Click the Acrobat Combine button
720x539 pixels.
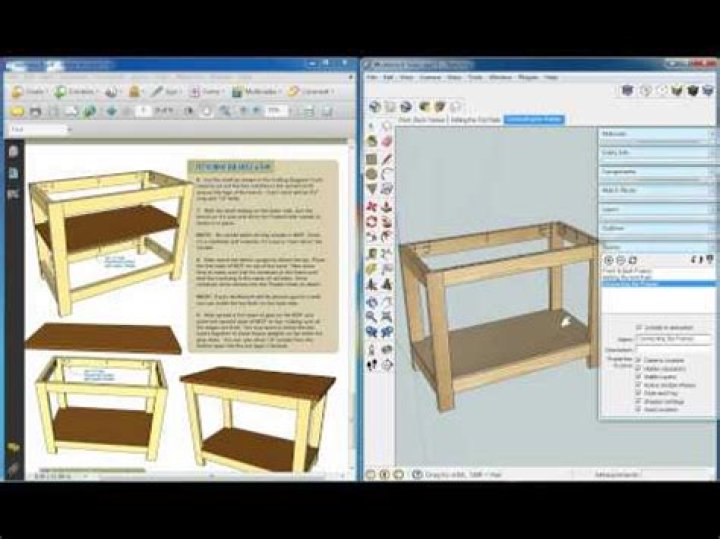coord(75,91)
